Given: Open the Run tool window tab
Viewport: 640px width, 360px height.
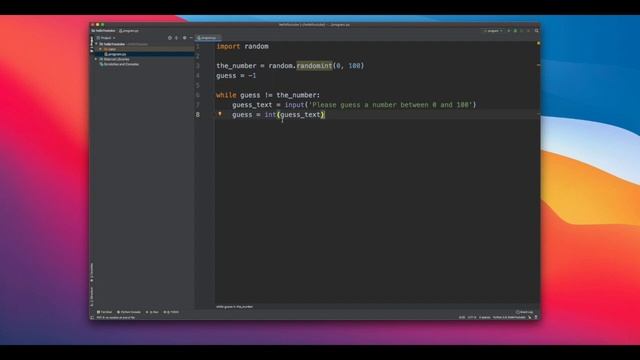Looking at the screenshot, I should [x=153, y=312].
